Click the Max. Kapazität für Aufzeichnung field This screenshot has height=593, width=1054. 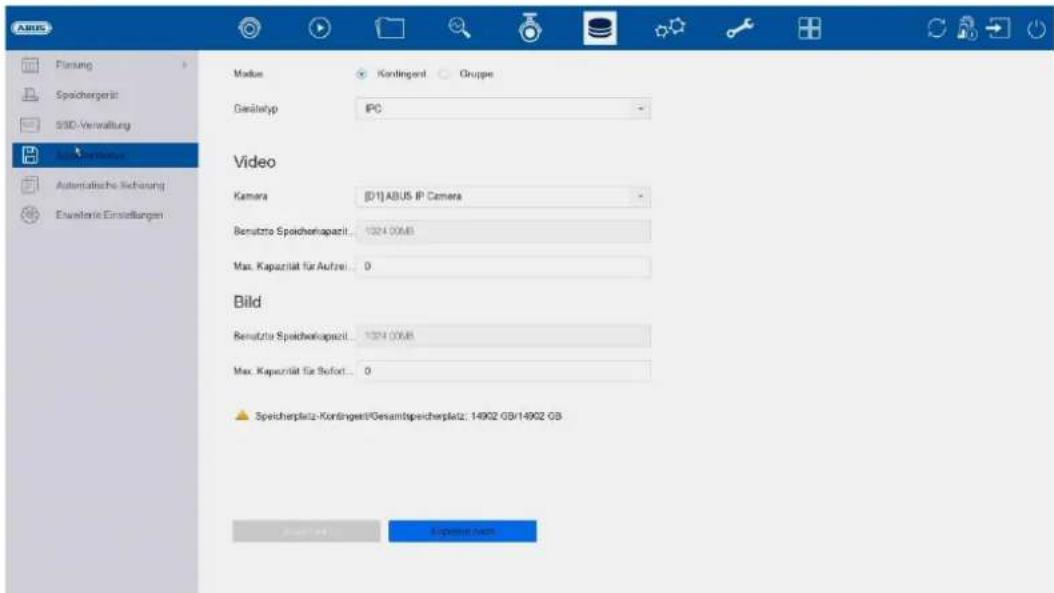tap(503, 266)
